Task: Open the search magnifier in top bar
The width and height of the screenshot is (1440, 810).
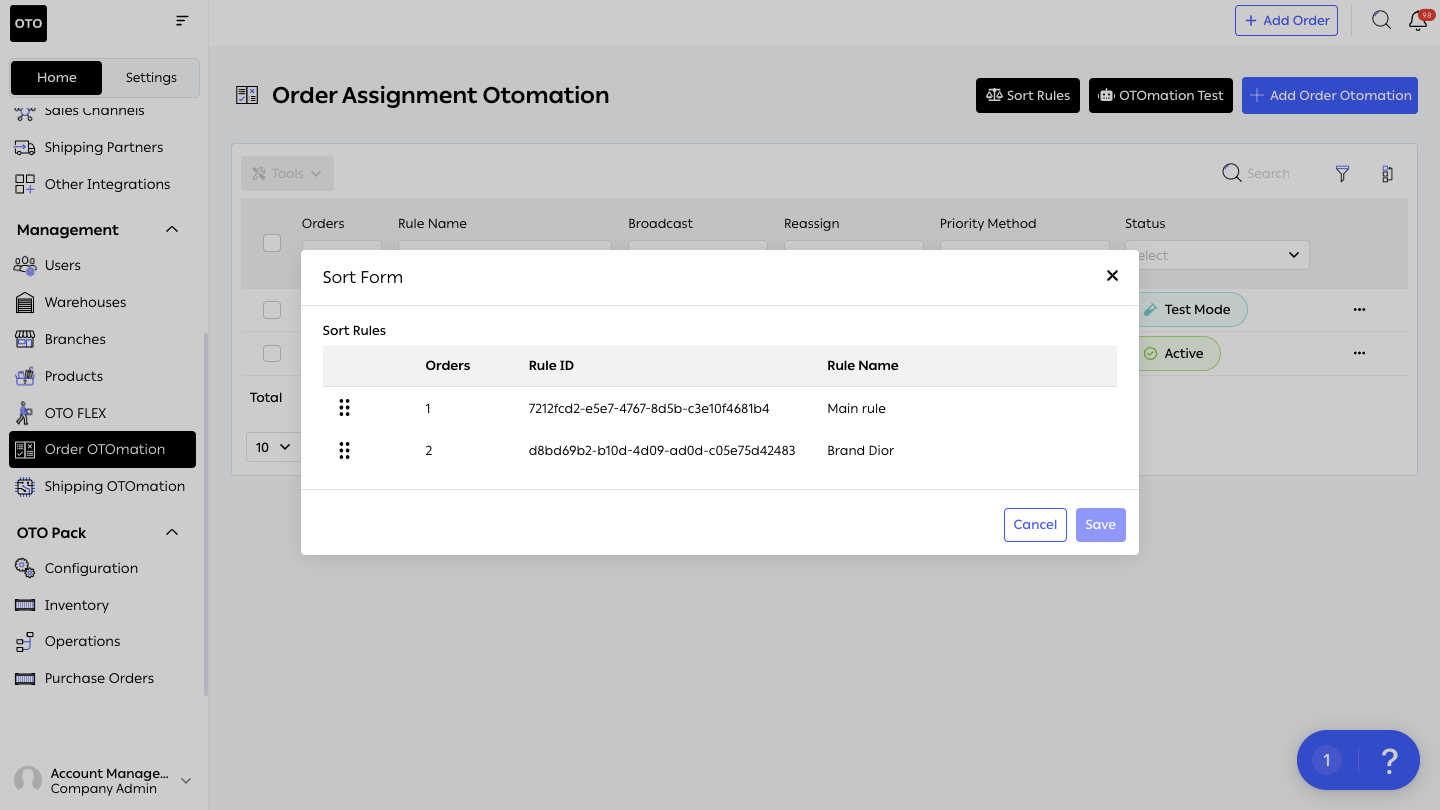Action: [1381, 20]
